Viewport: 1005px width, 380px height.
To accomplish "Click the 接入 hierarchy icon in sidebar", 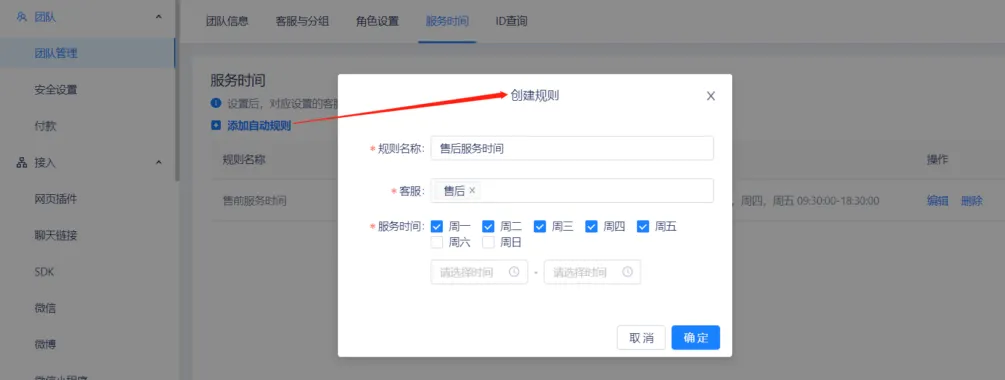I will 22,163.
